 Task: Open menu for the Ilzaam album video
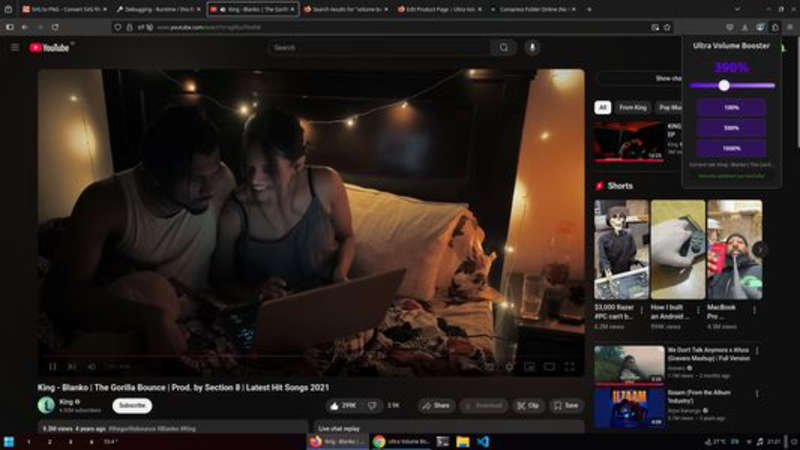pyautogui.click(x=757, y=394)
